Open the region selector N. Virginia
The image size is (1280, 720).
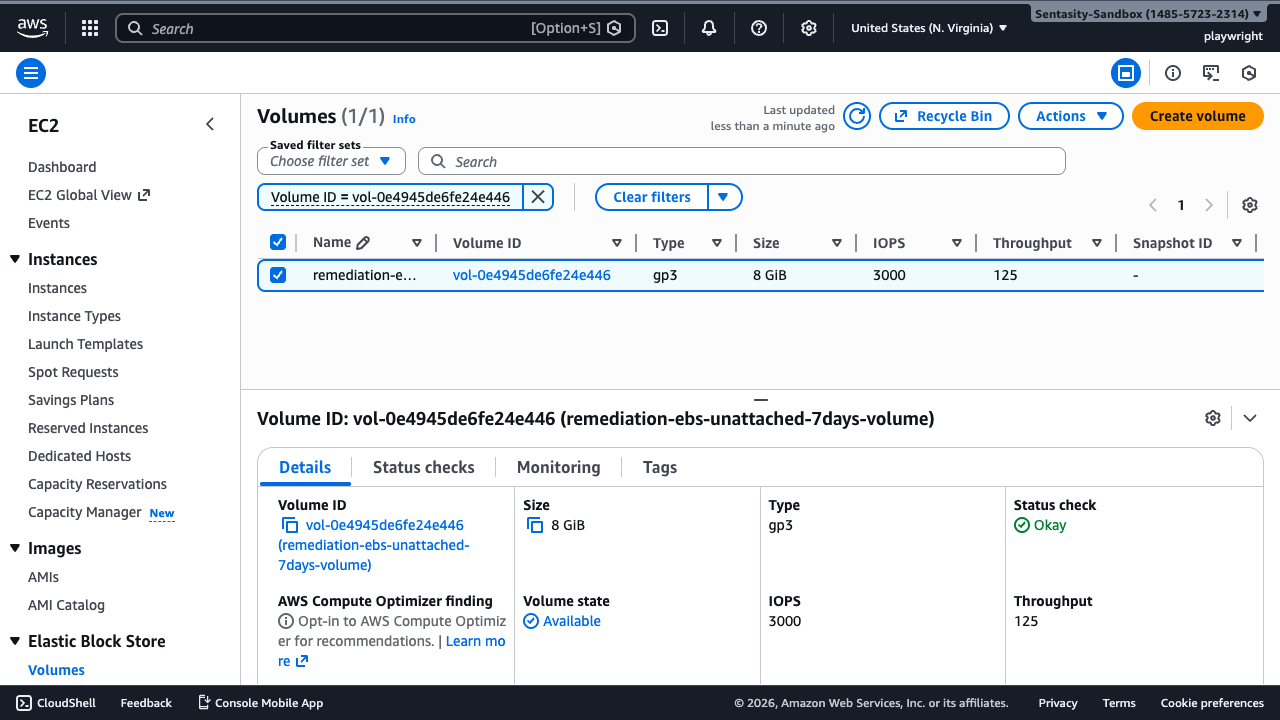tap(928, 28)
